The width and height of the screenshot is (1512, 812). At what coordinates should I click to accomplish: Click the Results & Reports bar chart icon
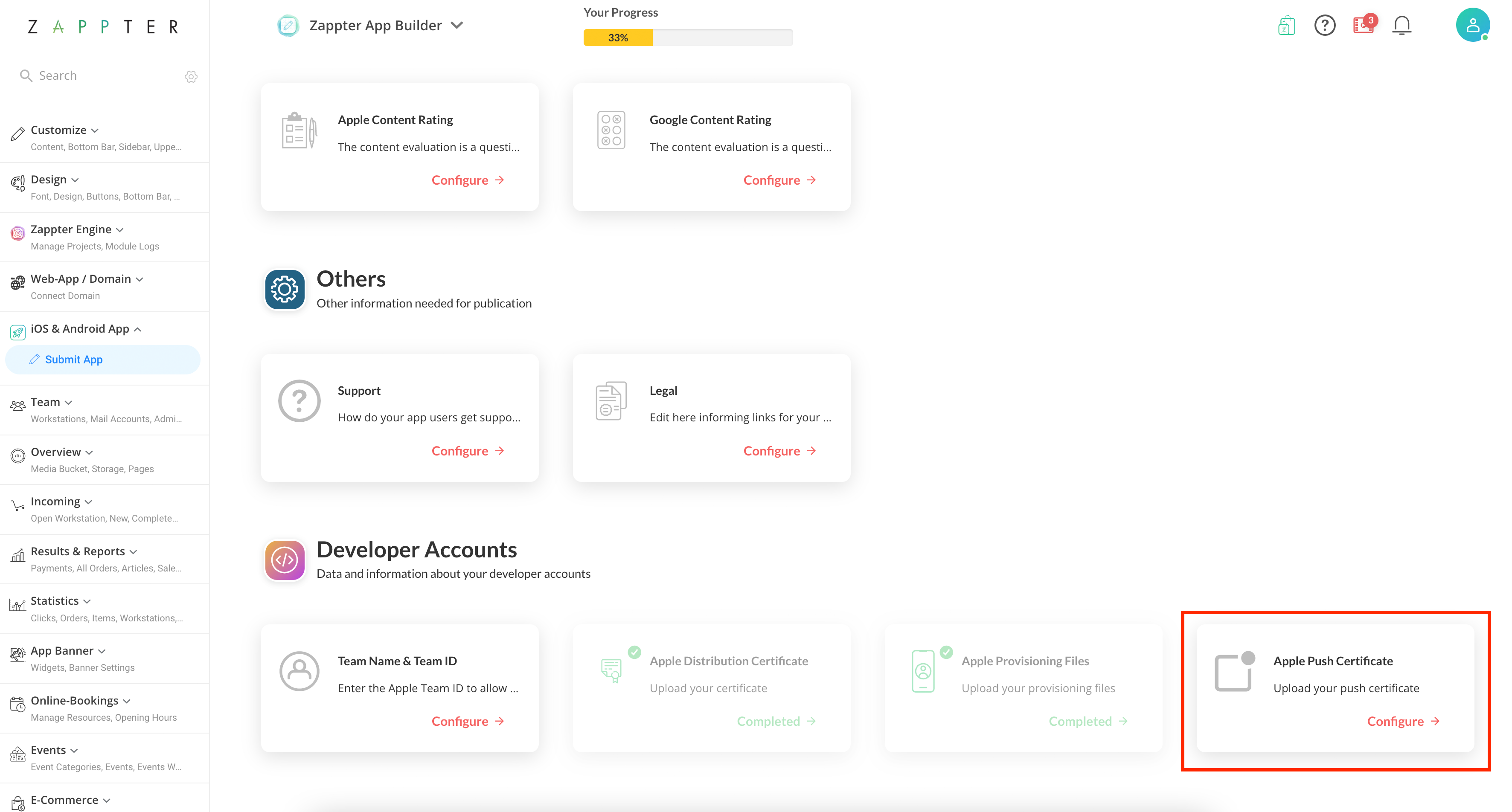coord(17,555)
